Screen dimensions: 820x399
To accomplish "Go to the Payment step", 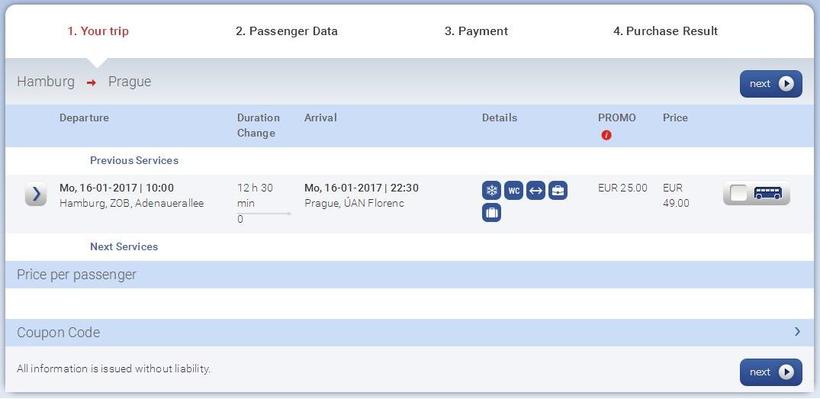I will [x=476, y=31].
